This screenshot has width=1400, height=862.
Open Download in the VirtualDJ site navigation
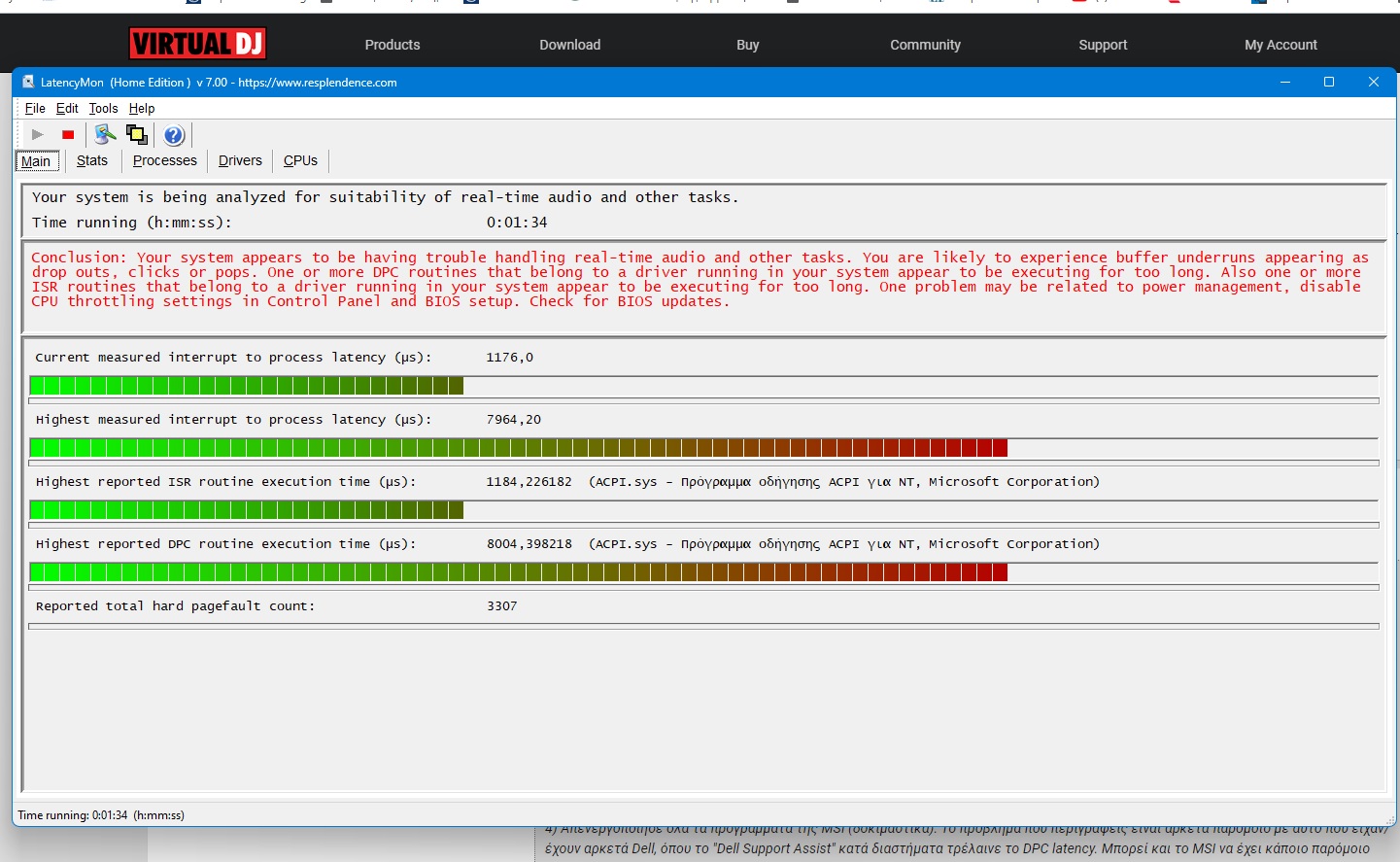pyautogui.click(x=570, y=45)
